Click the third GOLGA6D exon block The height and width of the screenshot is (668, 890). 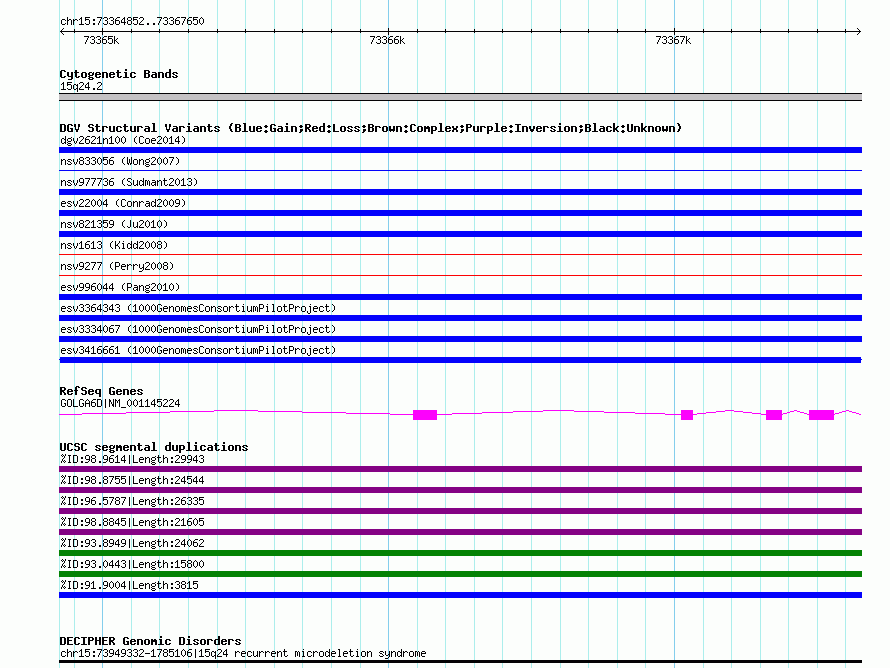[x=774, y=415]
